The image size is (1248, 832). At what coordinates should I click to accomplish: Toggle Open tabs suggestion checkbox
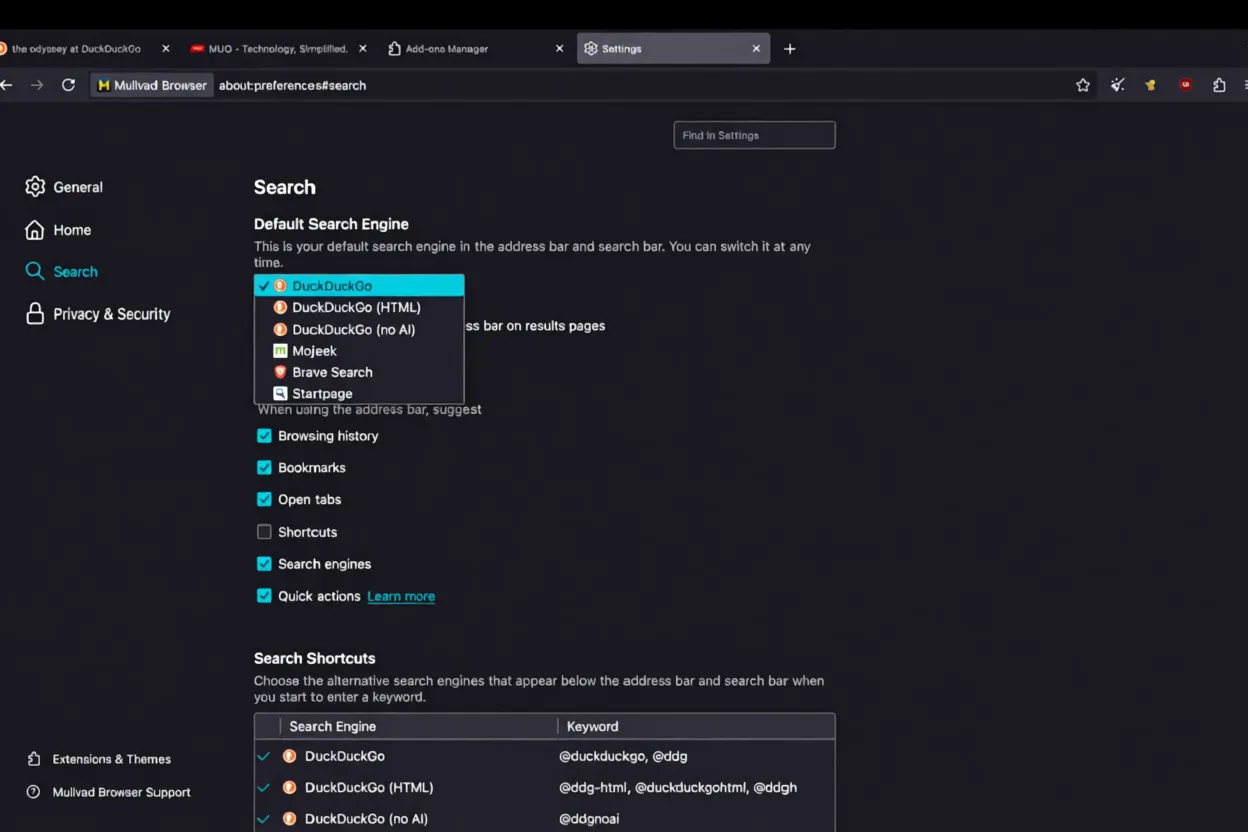coord(264,500)
